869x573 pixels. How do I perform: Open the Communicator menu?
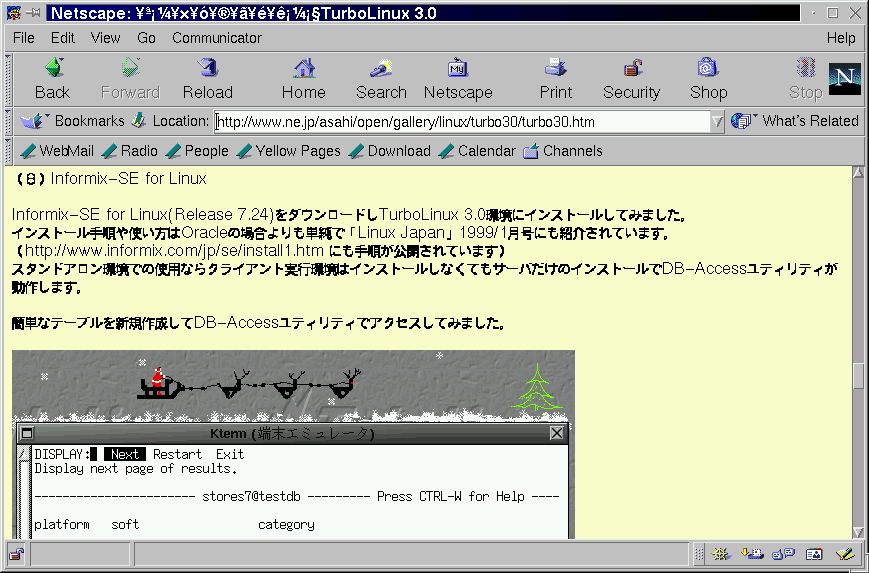pyautogui.click(x=217, y=38)
